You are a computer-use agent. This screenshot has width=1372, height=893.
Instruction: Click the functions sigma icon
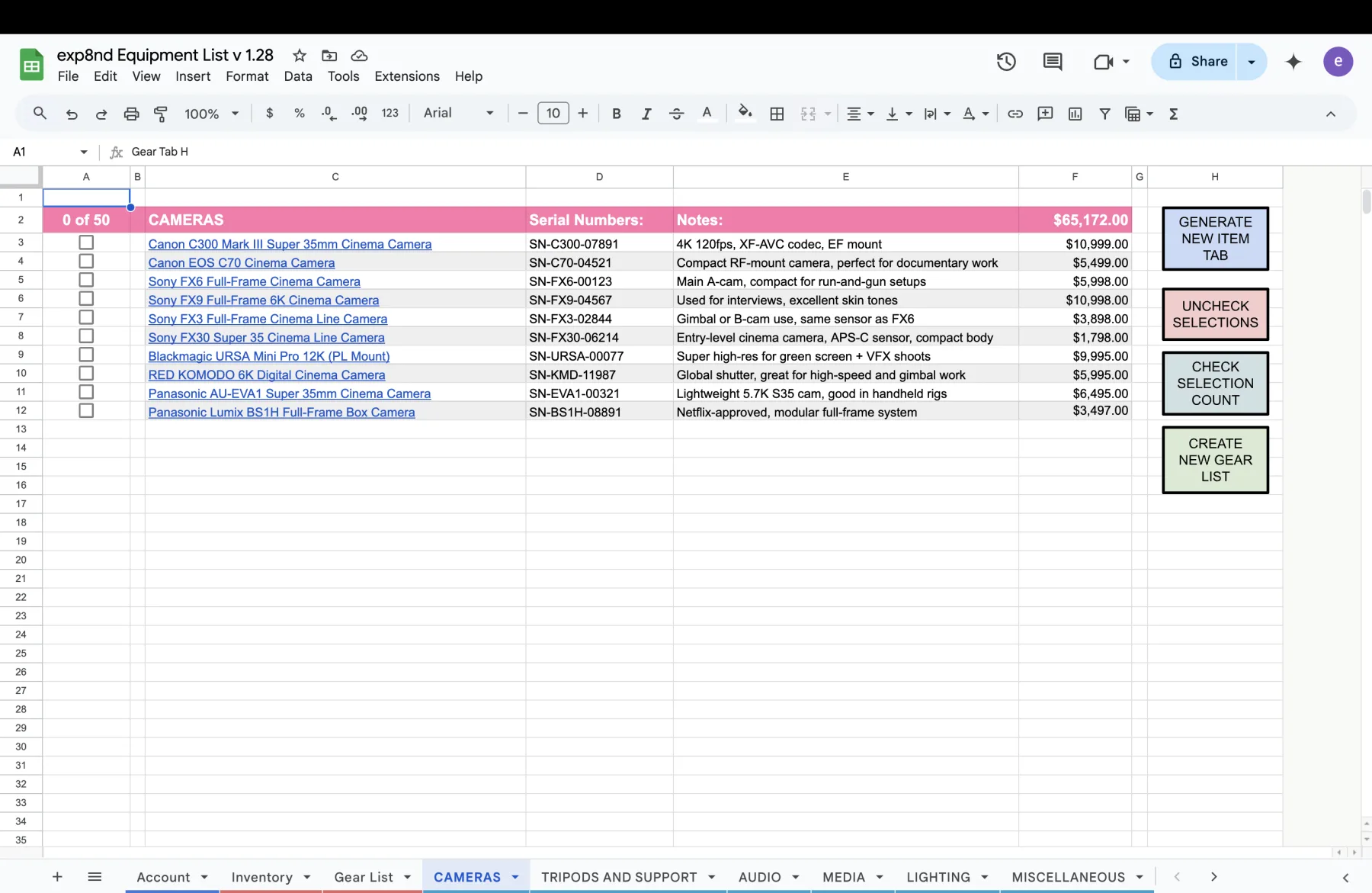coord(1173,114)
